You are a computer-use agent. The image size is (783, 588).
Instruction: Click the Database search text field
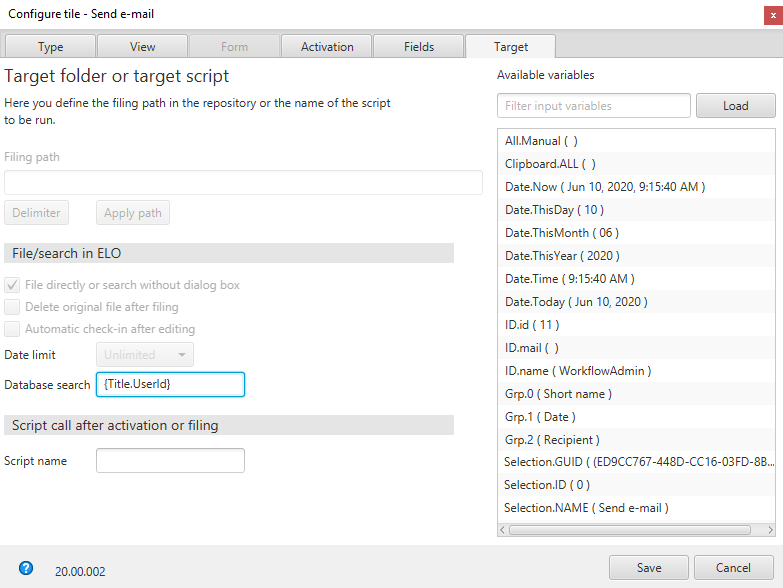(x=170, y=385)
